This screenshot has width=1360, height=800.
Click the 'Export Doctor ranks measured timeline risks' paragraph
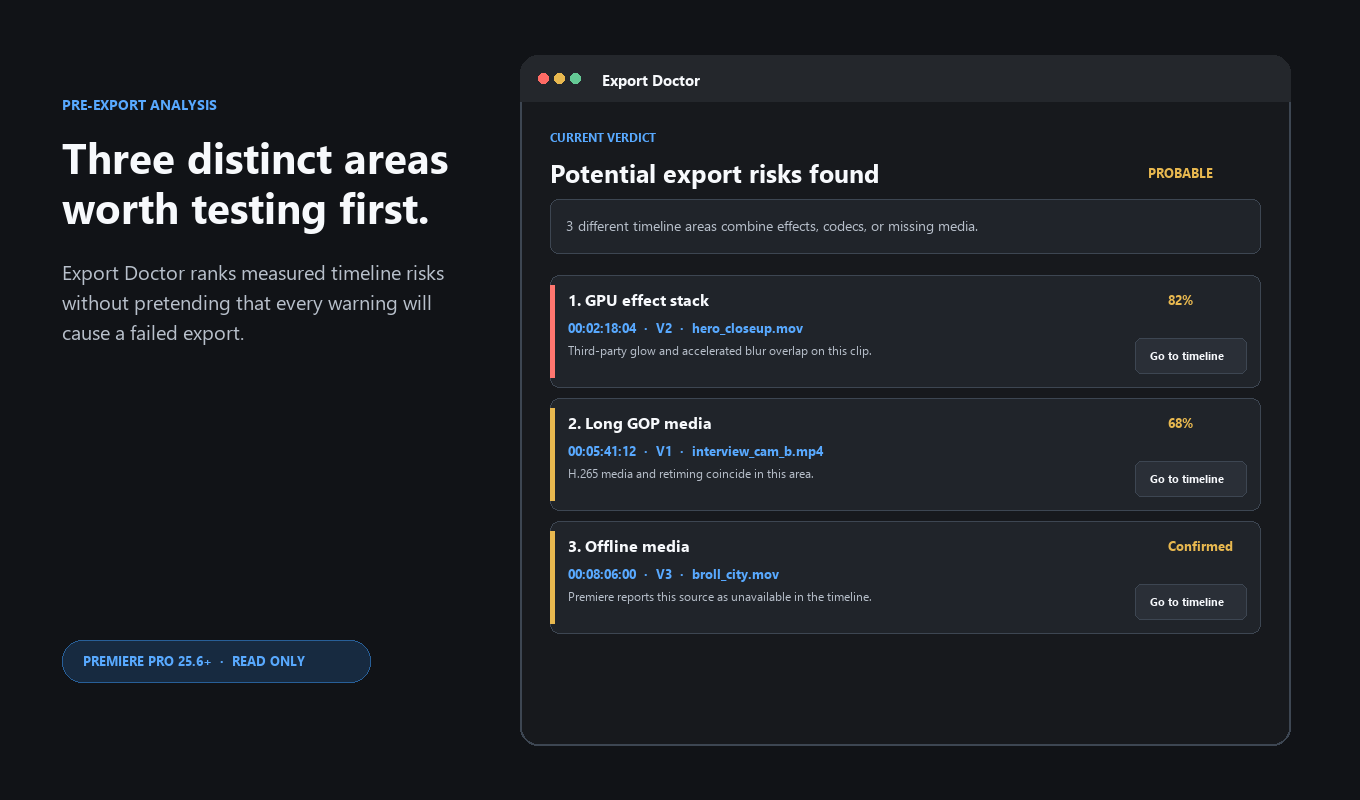pos(253,303)
